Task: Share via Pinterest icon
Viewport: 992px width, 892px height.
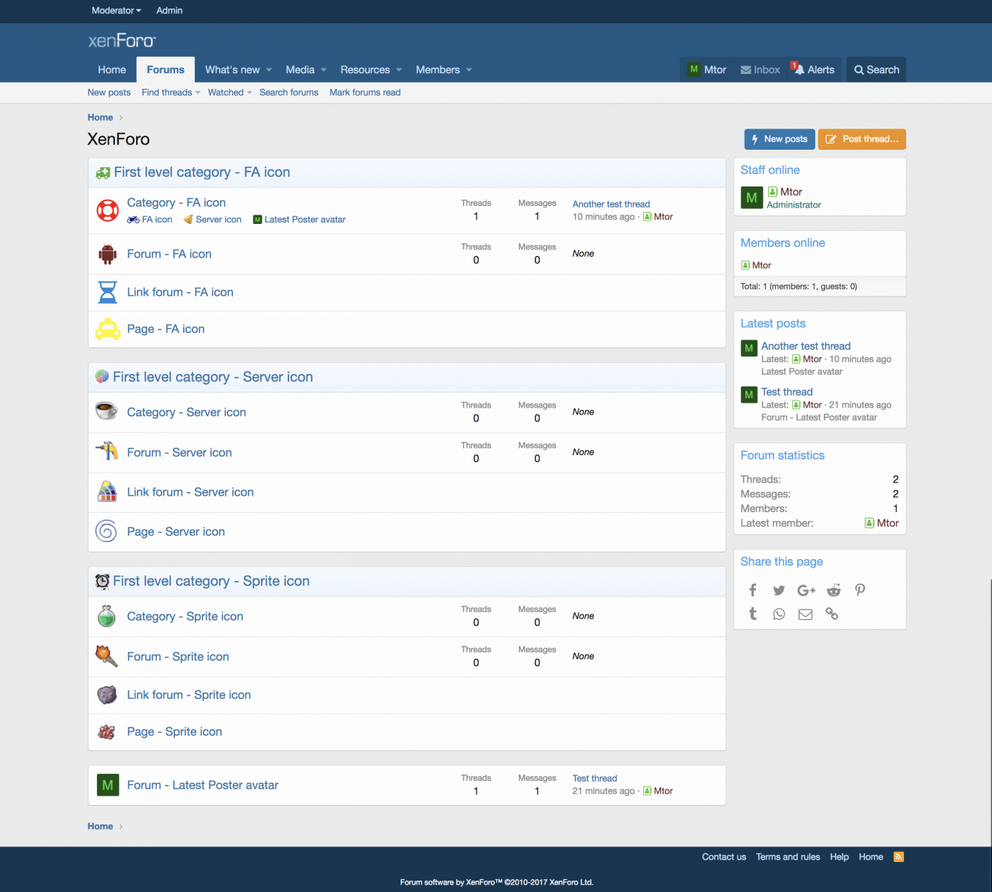Action: [860, 590]
